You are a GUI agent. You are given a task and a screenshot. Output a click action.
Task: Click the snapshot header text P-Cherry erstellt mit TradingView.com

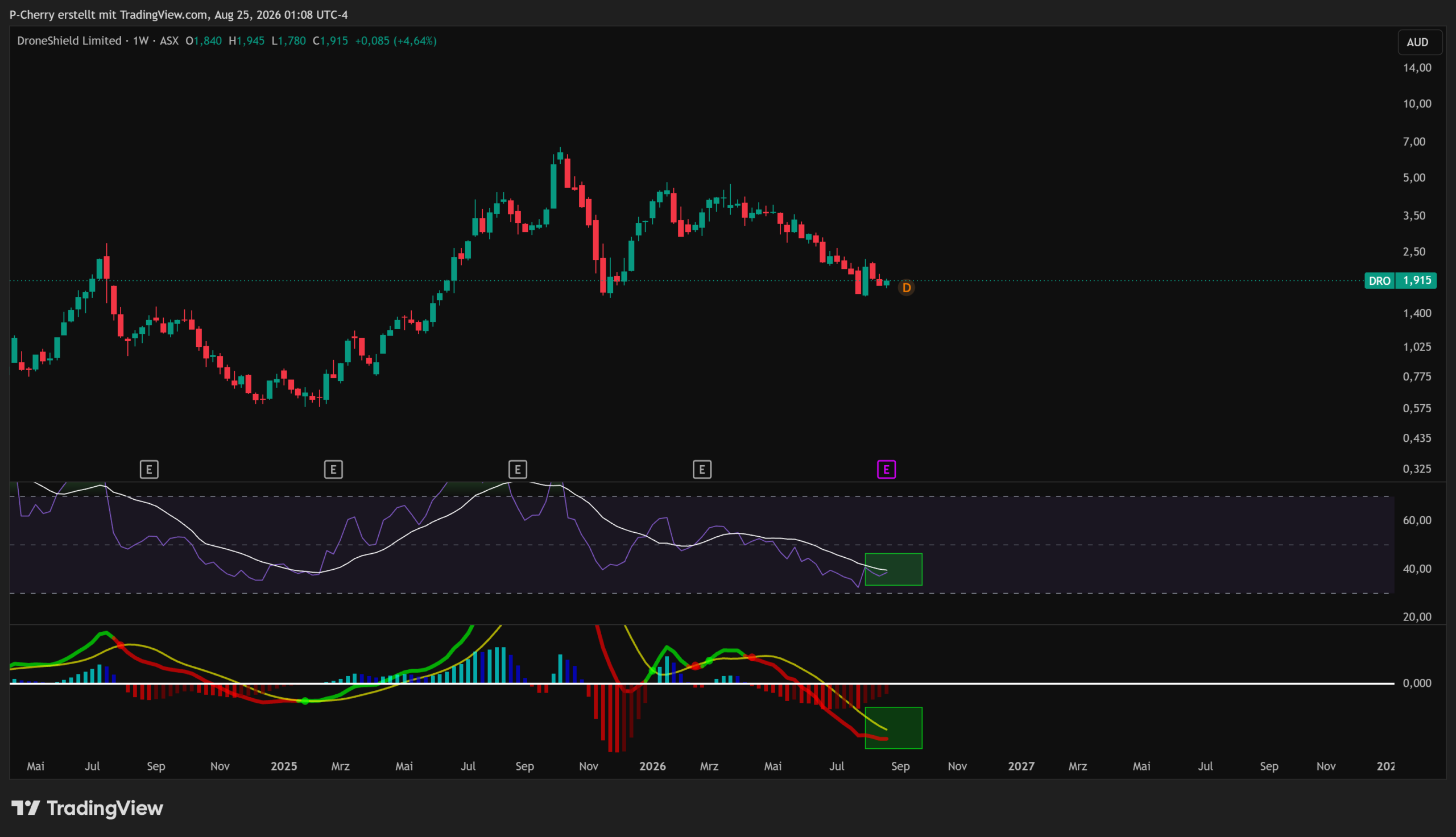pos(109,14)
